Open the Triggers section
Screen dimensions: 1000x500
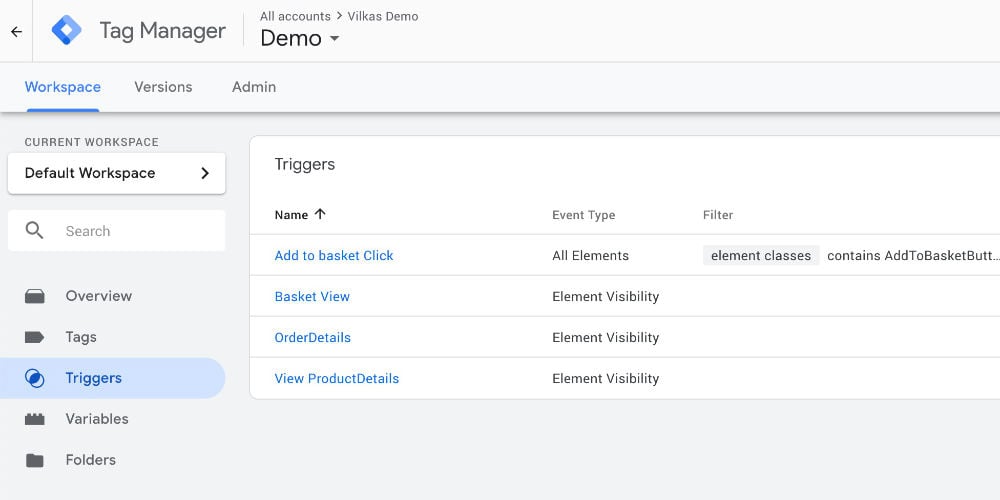94,378
